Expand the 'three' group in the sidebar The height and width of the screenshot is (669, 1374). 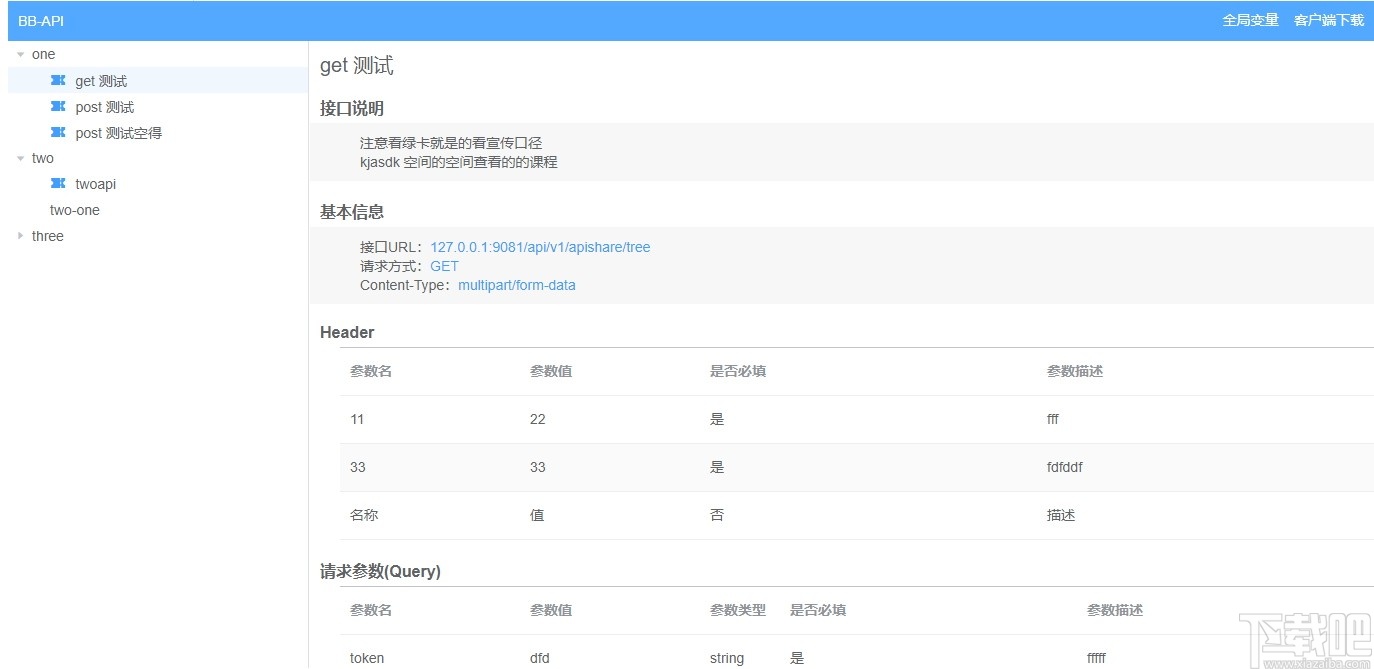coord(21,236)
